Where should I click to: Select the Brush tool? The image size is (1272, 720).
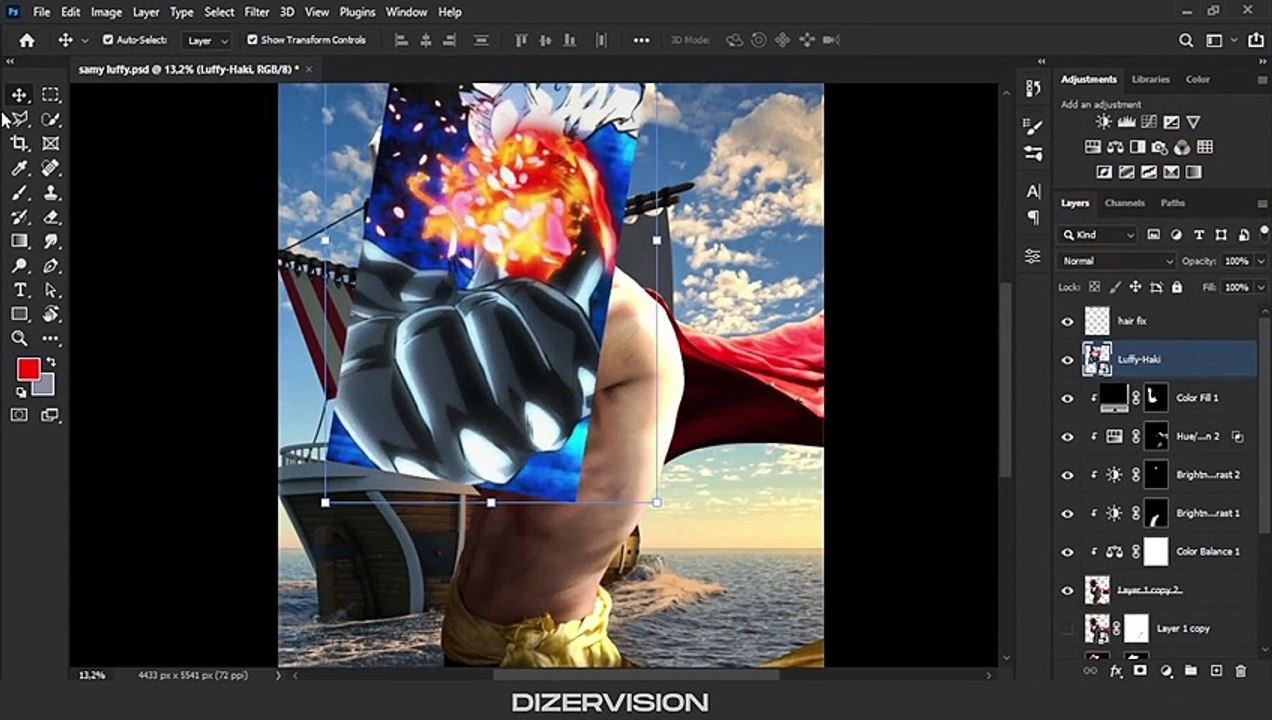point(19,193)
